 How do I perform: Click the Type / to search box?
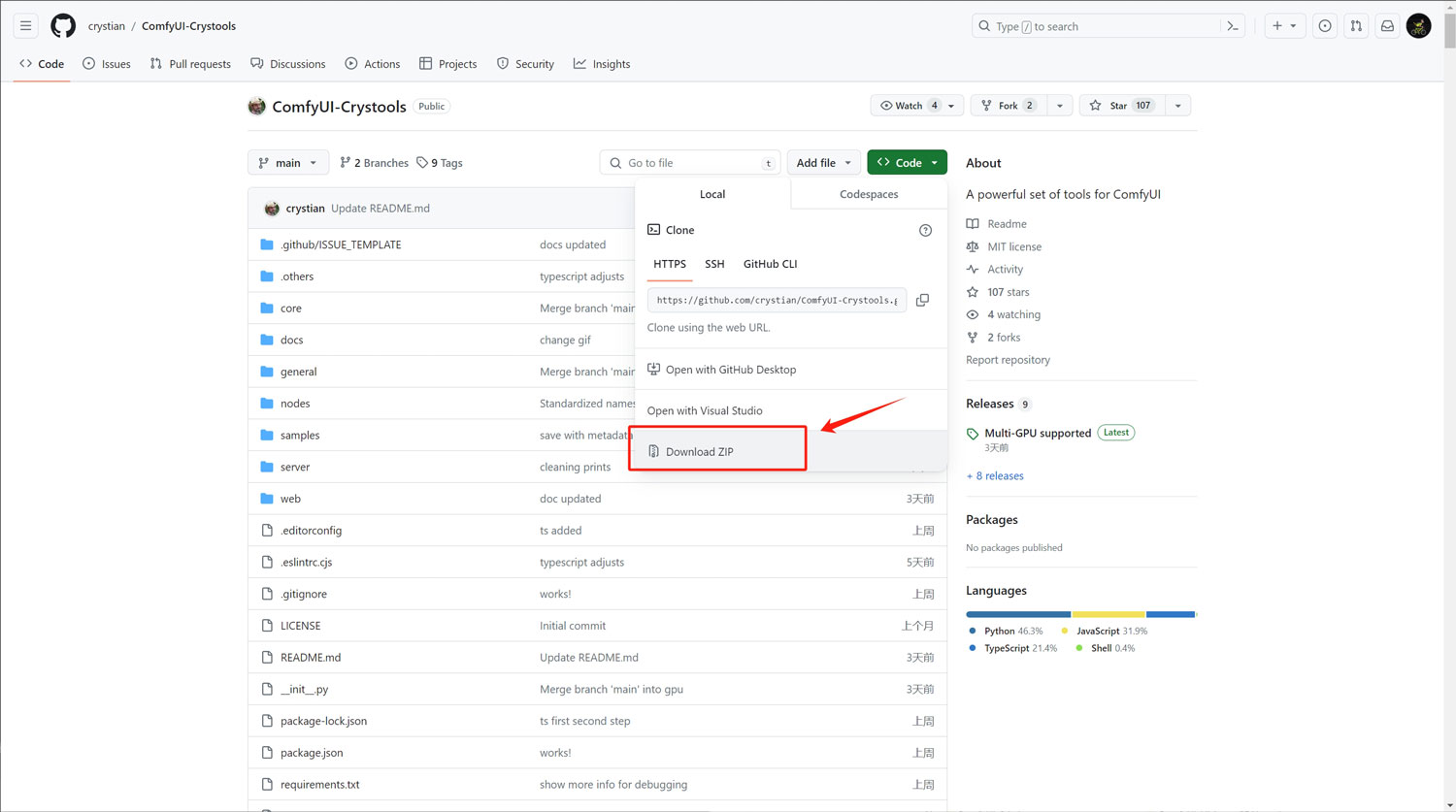tap(1097, 26)
